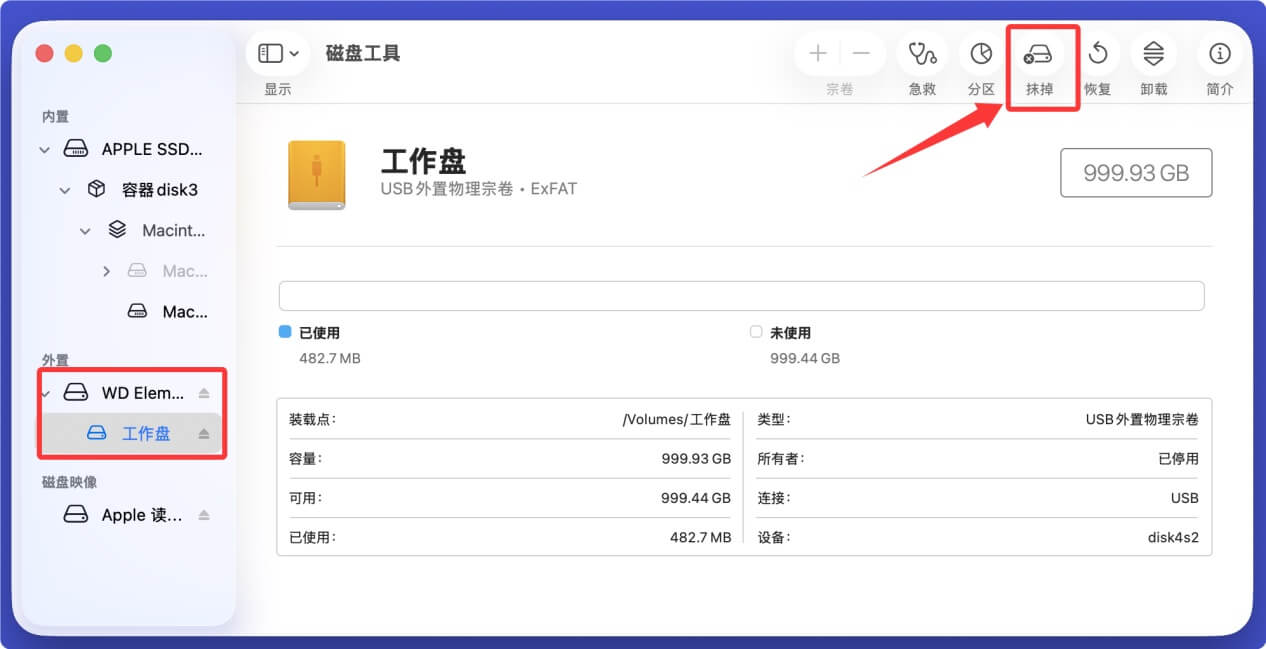Screen dimensions: 1266x649
Task: Run 急救 (First Aid) from the toolbar
Action: pos(921,54)
